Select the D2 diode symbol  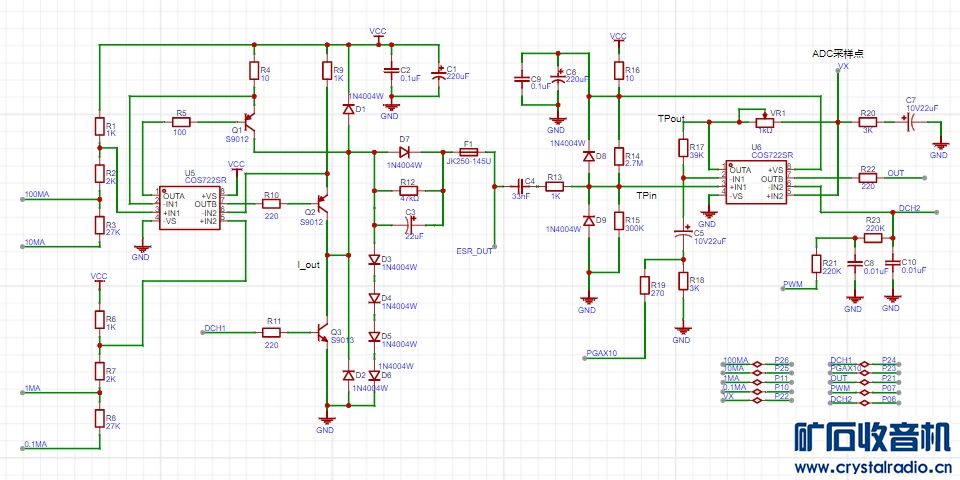coord(348,375)
